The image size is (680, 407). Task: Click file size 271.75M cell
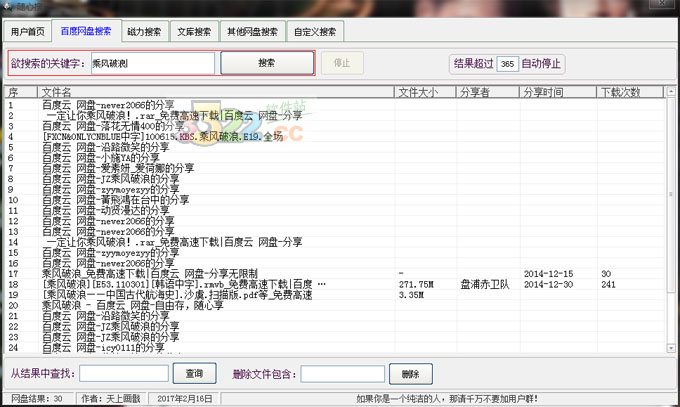[x=416, y=285]
